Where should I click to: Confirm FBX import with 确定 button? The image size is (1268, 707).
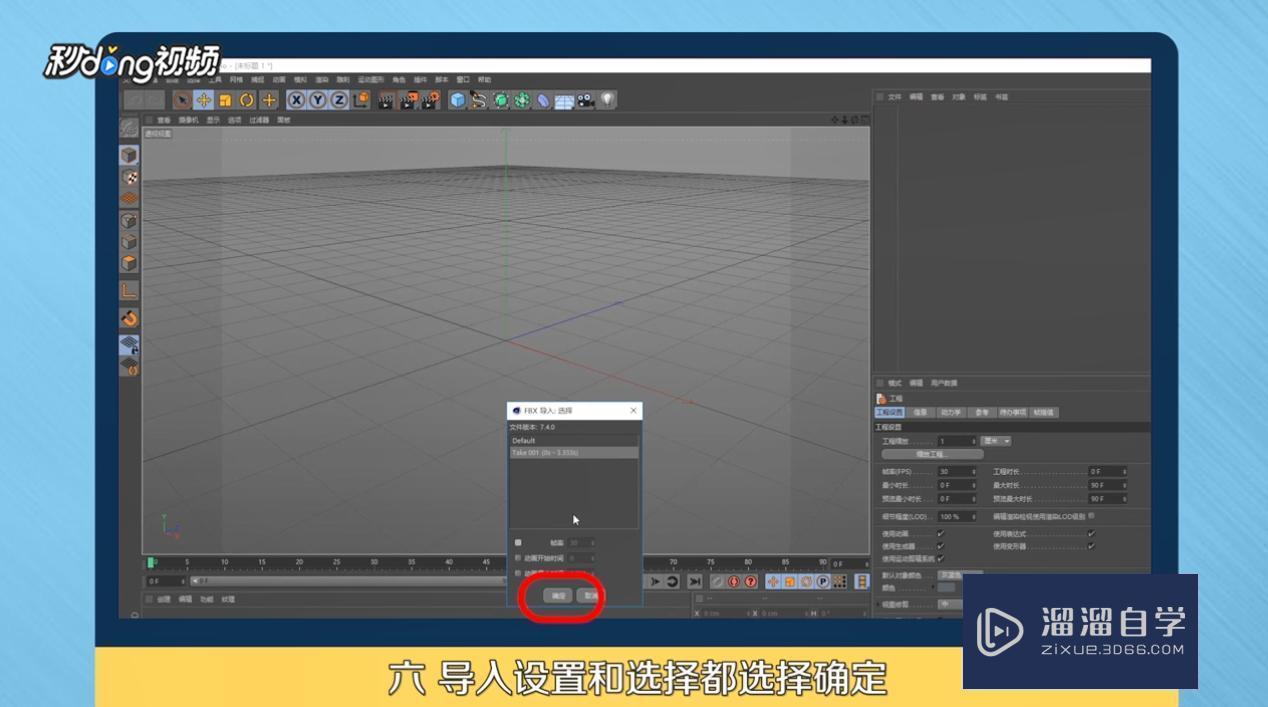[x=558, y=595]
